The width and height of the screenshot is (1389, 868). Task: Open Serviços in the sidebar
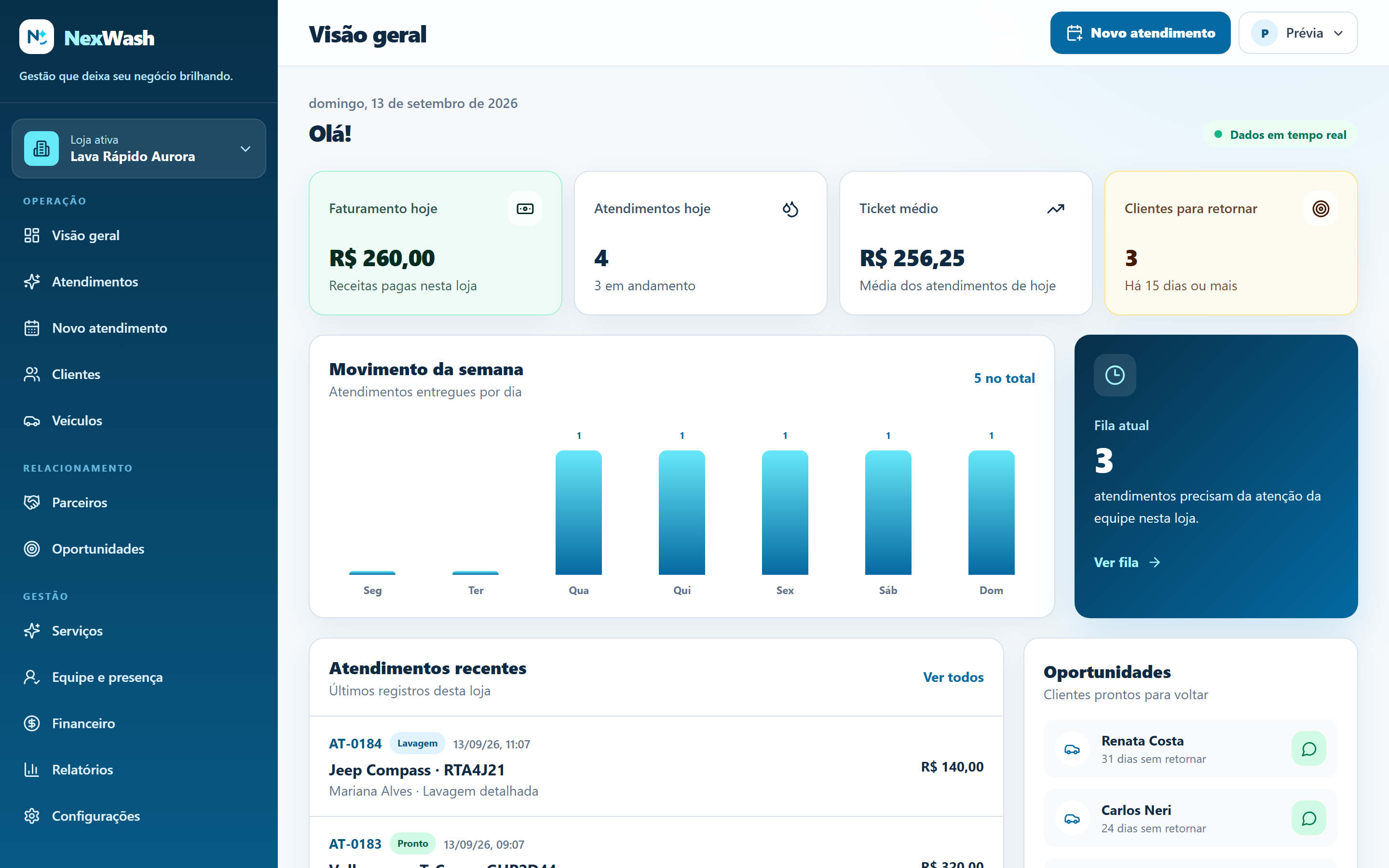click(139, 631)
